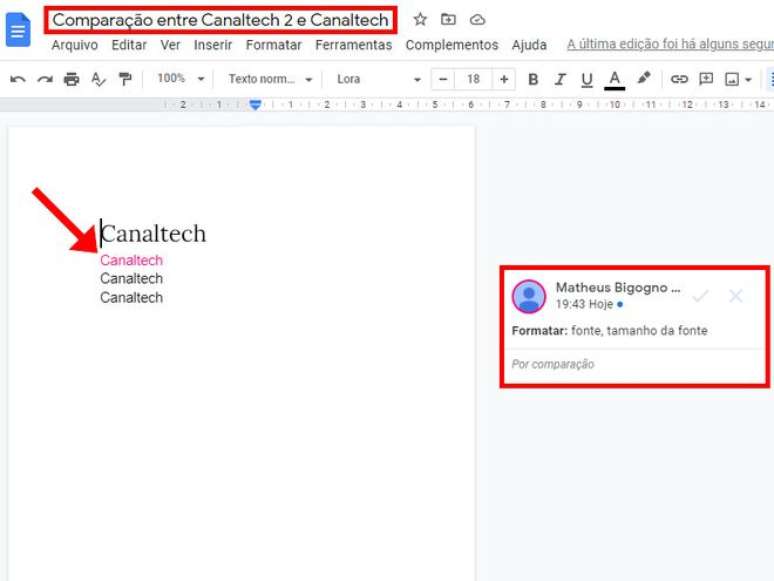Click the document title field
Image resolution: width=774 pixels, height=581 pixels.
[x=220, y=20]
